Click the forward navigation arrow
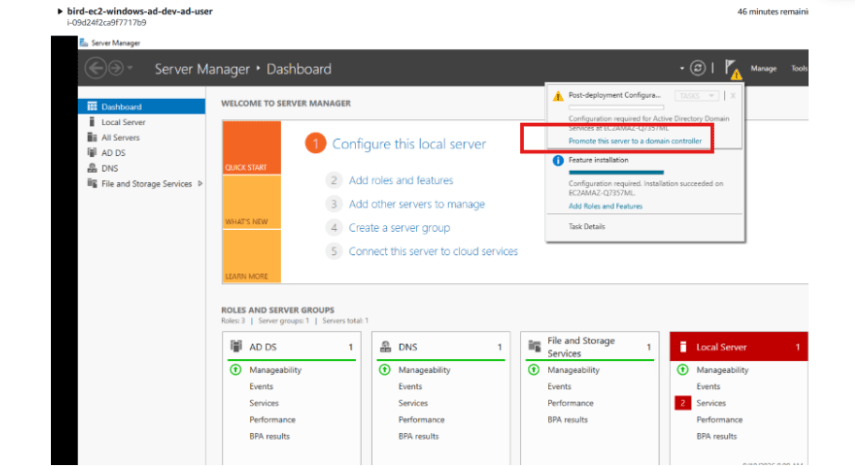855x466 pixels. tap(116, 68)
